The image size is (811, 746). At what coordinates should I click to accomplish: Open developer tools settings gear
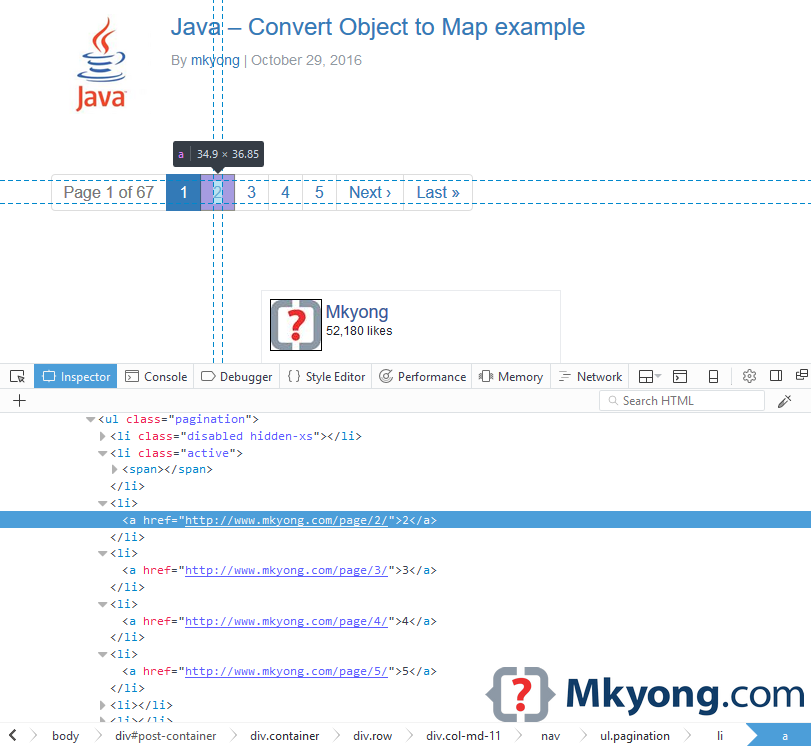click(x=749, y=376)
